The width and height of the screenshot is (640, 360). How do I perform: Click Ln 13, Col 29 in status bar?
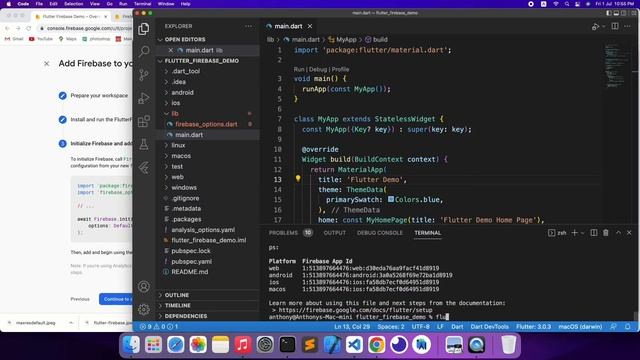352,327
